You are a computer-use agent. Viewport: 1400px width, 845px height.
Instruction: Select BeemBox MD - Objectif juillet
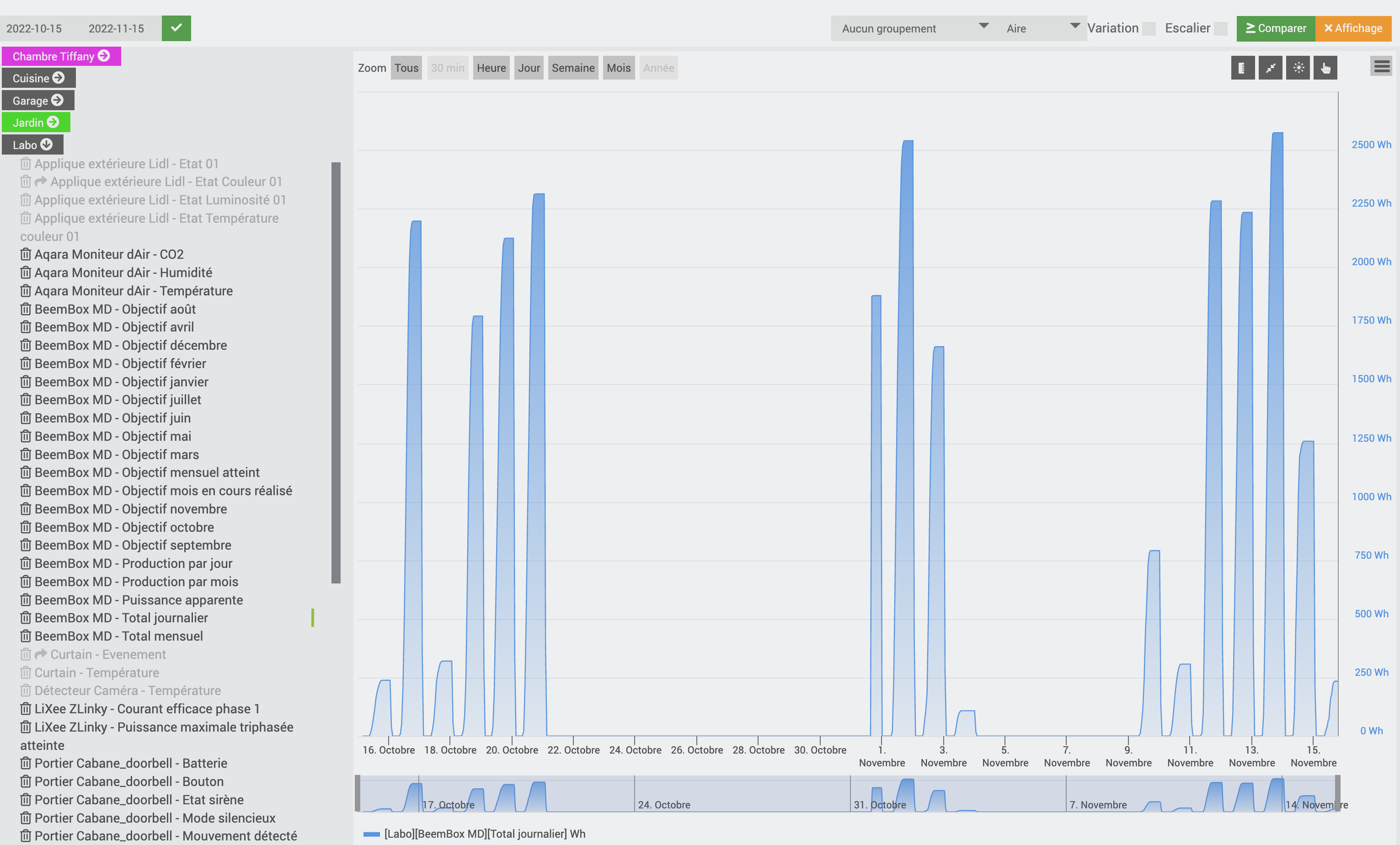118,400
